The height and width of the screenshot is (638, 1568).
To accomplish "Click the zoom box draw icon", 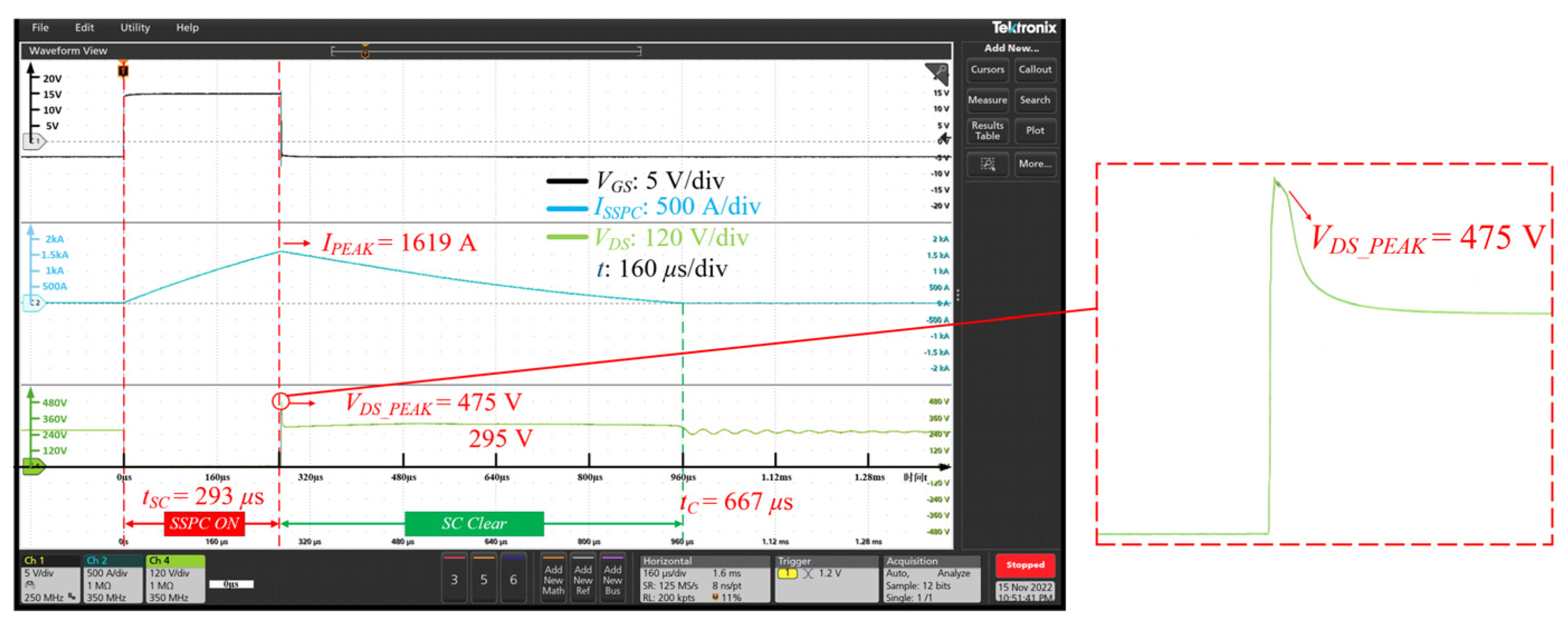I will click(987, 164).
